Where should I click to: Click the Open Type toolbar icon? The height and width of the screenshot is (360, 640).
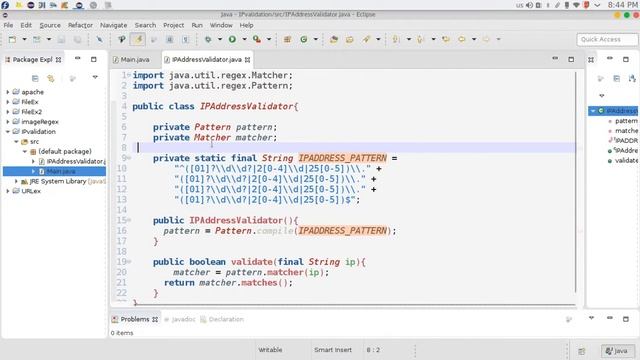tap(334, 39)
